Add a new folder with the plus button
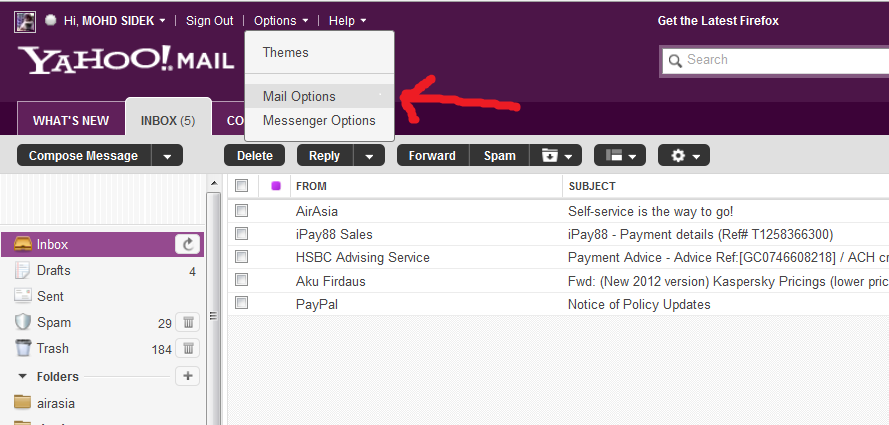 (188, 376)
